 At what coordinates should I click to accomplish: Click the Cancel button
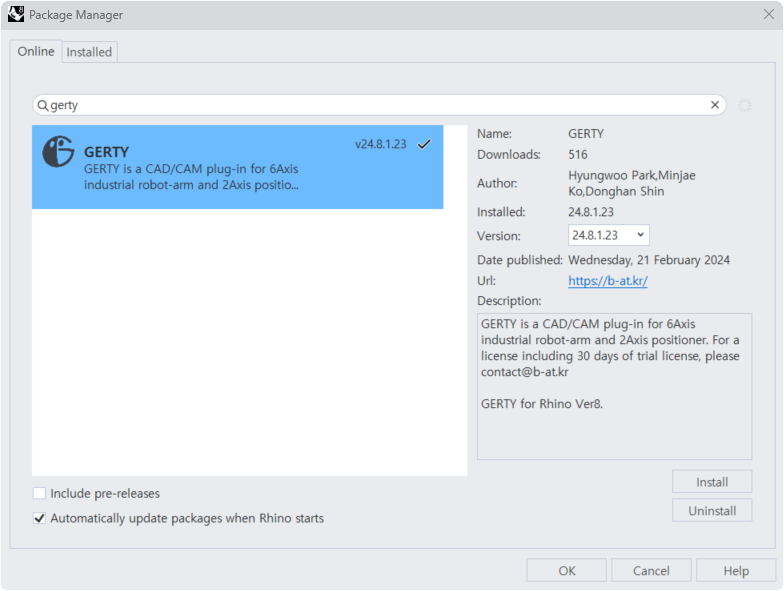tap(651, 570)
